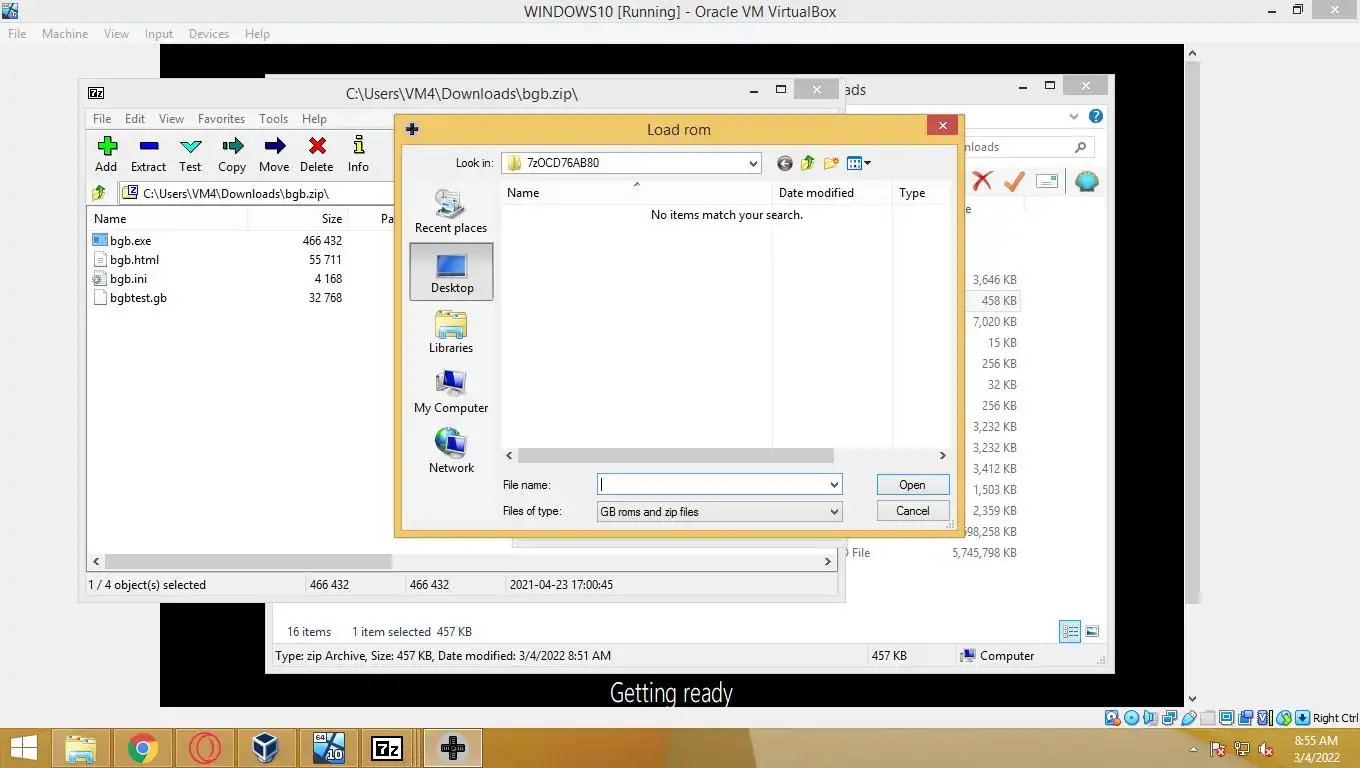Open Edit menu in 7-Zip

[x=135, y=118]
